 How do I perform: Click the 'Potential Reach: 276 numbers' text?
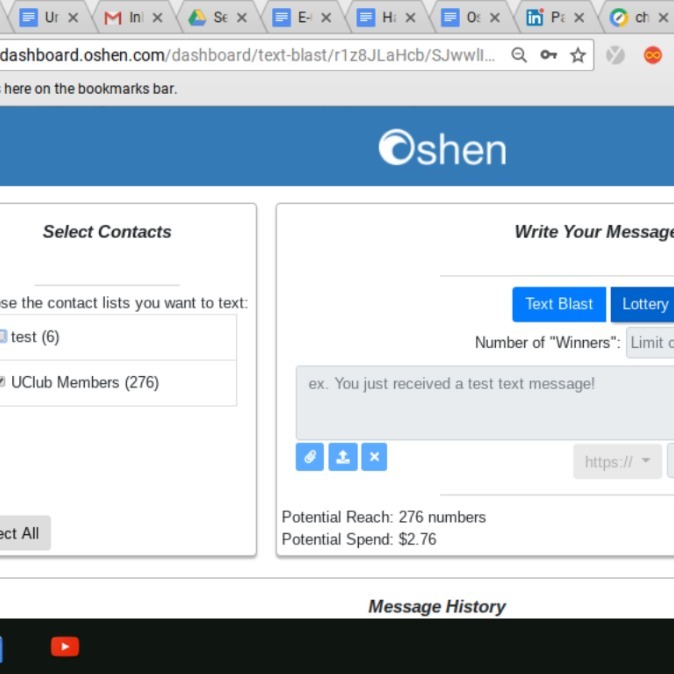tap(383, 517)
